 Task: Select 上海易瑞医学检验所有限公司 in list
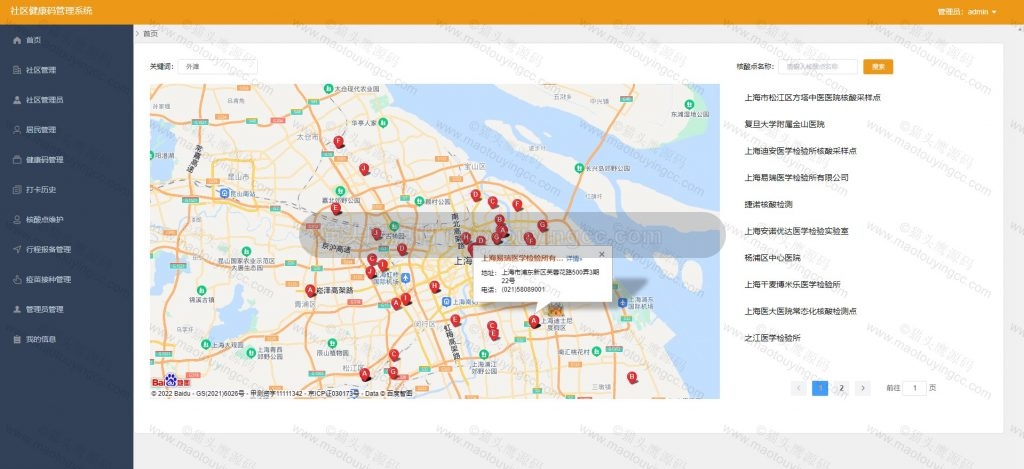(x=796, y=178)
